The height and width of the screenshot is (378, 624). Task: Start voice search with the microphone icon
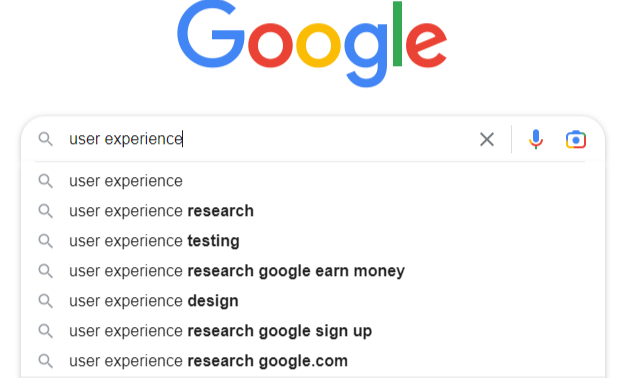536,139
